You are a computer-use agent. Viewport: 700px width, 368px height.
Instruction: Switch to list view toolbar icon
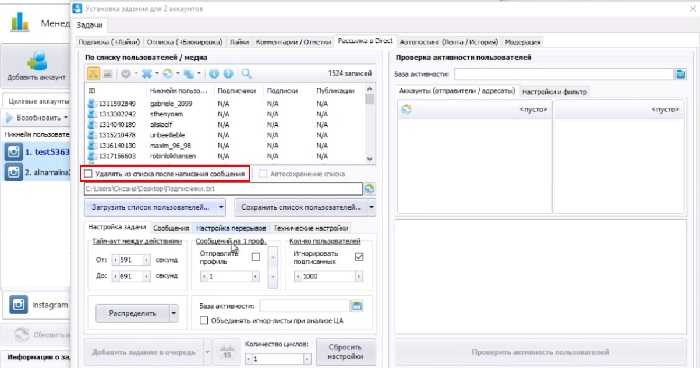click(x=107, y=74)
